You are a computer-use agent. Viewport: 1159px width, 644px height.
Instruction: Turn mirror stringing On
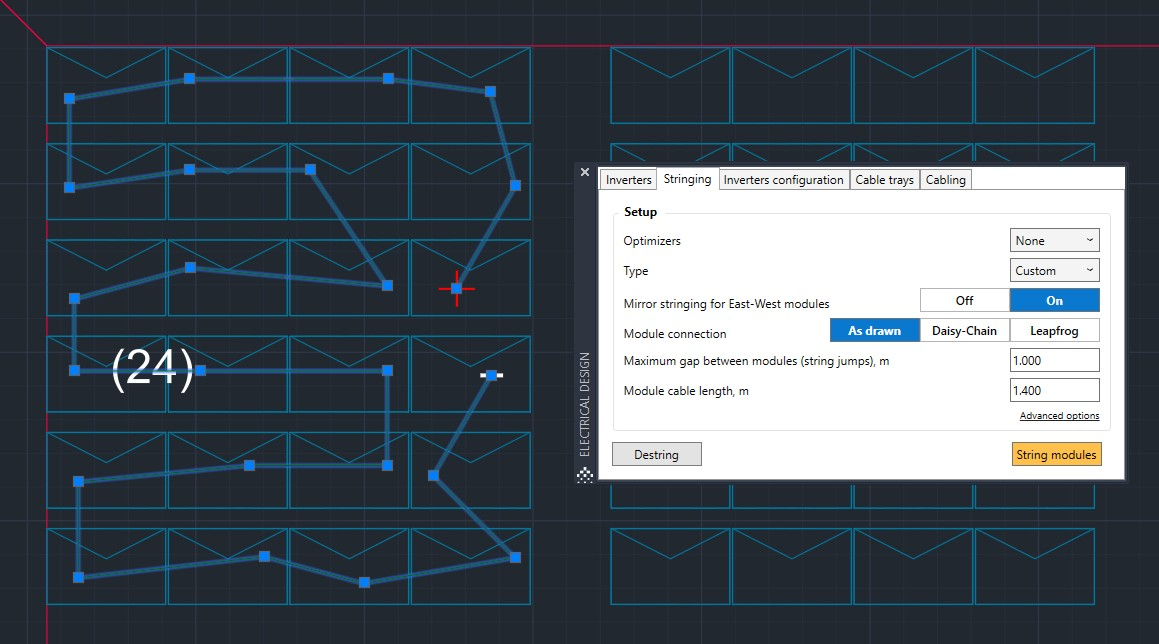pos(1054,300)
